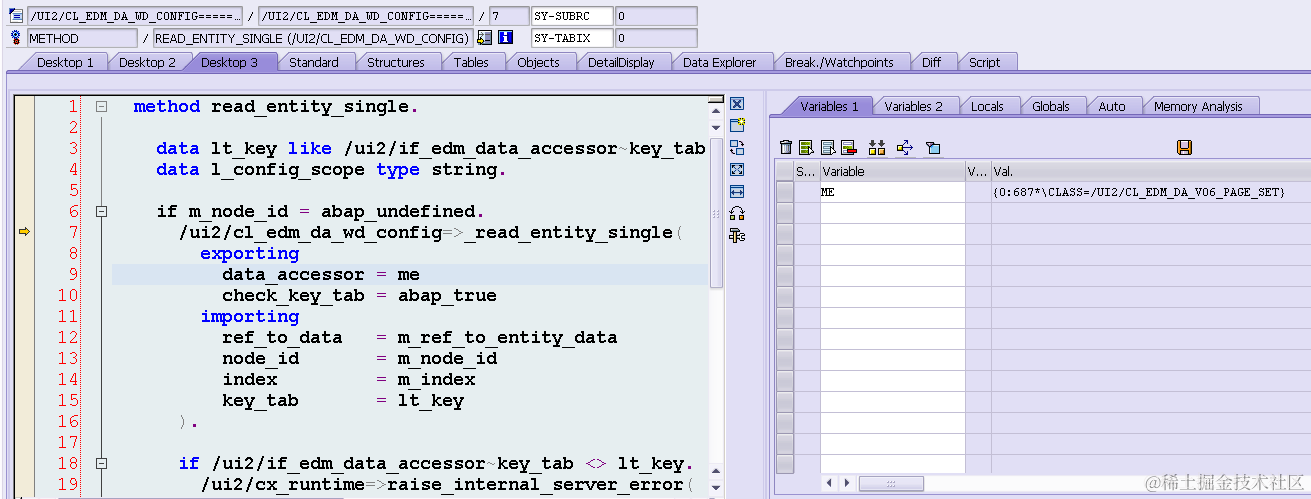
Task: Open the DetailDisplay tab
Action: pyautogui.click(x=621, y=62)
